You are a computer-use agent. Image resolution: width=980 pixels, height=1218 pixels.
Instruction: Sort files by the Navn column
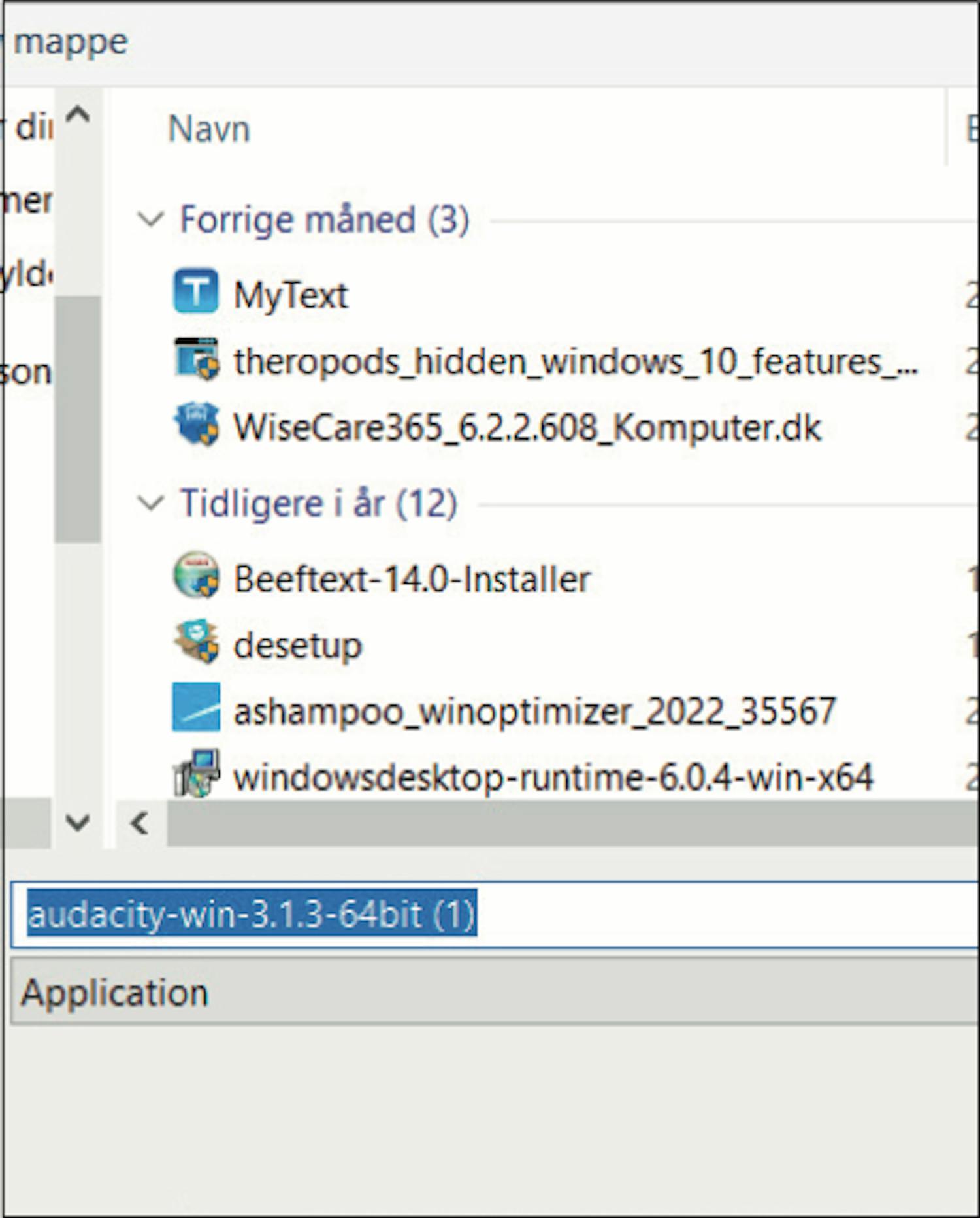(x=209, y=129)
